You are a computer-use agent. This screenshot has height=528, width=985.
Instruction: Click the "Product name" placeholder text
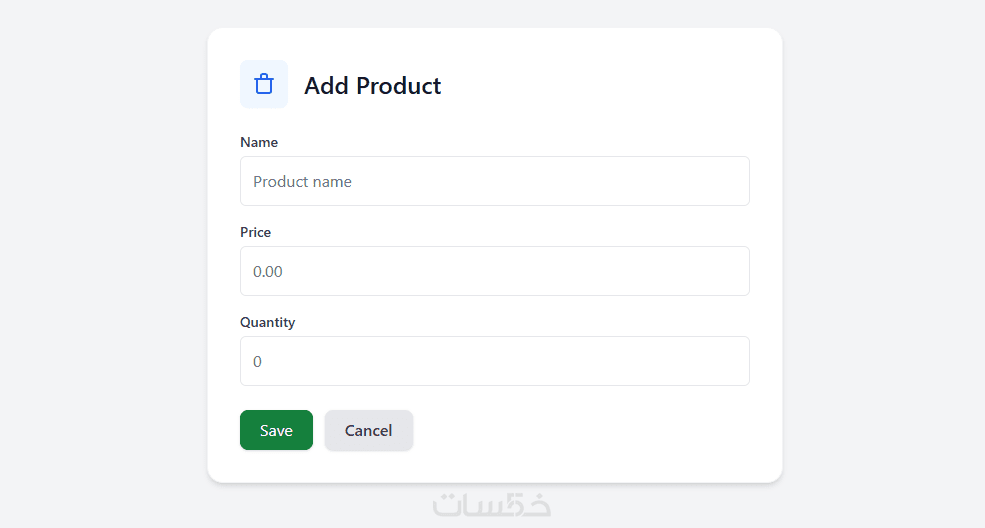click(x=302, y=182)
